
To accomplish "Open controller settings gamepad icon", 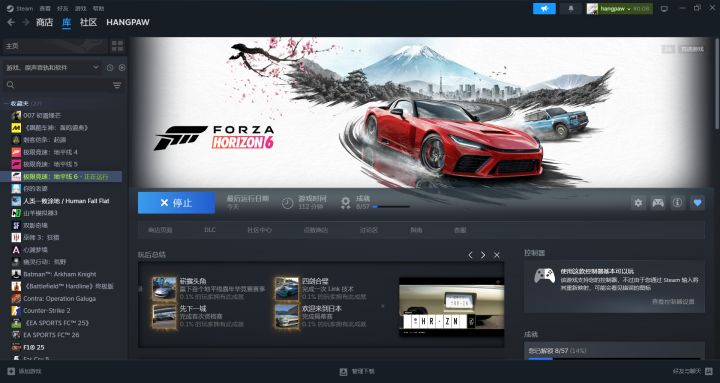I will (658, 203).
